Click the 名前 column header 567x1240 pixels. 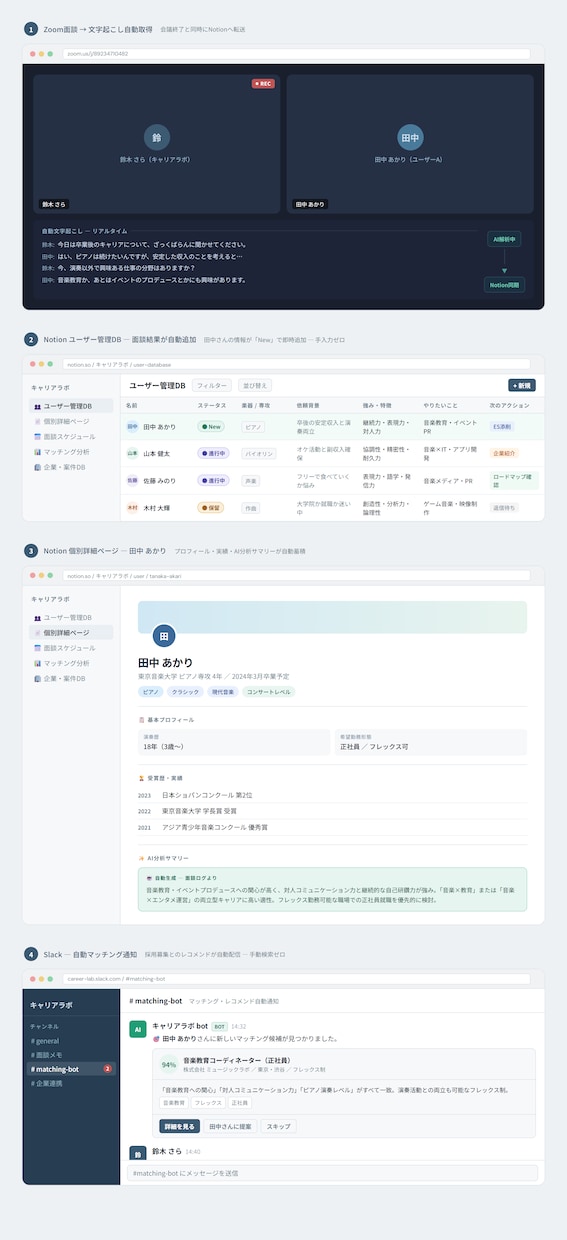(x=133, y=405)
